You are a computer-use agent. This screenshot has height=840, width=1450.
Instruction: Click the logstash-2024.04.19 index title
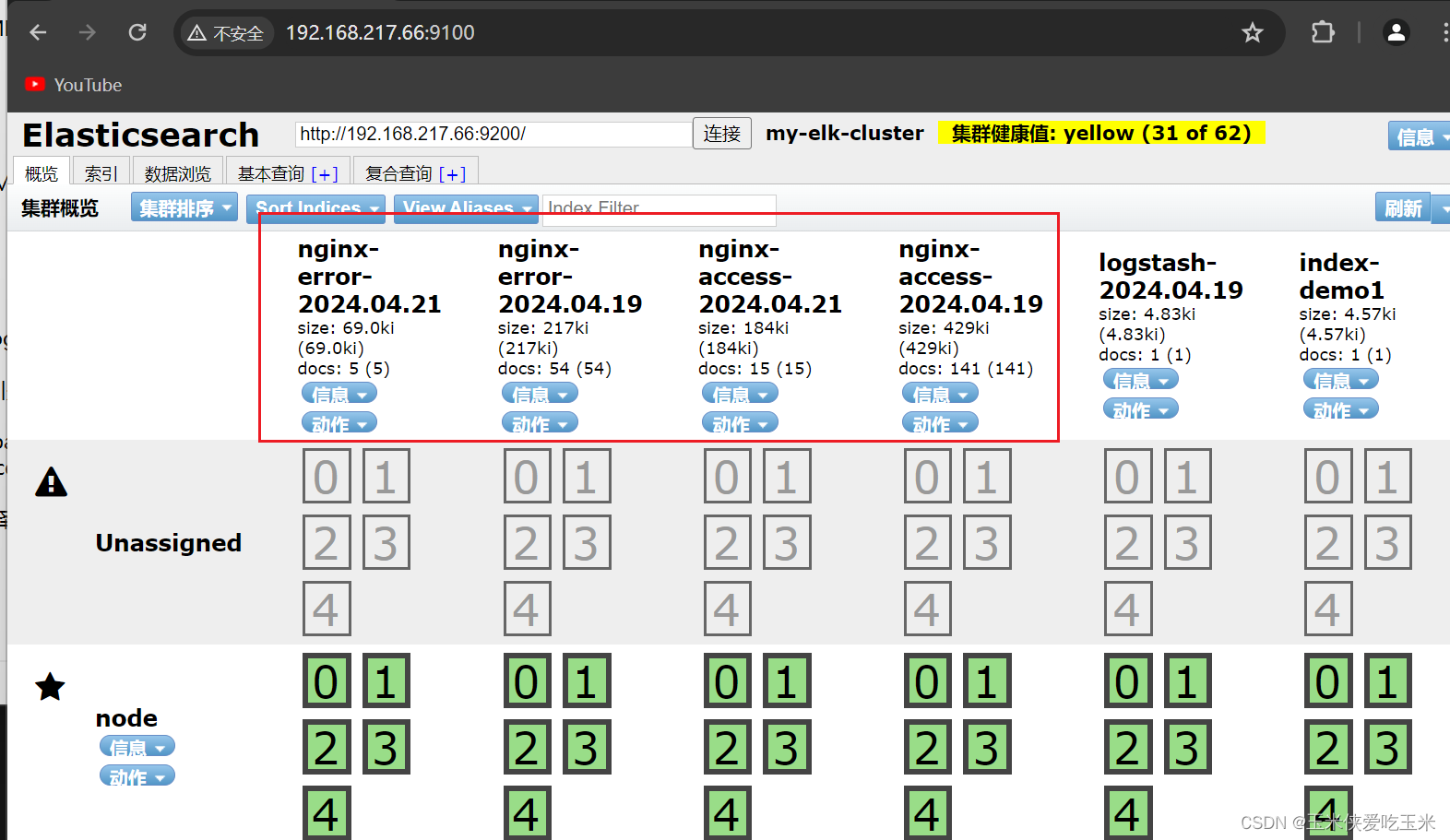point(1171,277)
